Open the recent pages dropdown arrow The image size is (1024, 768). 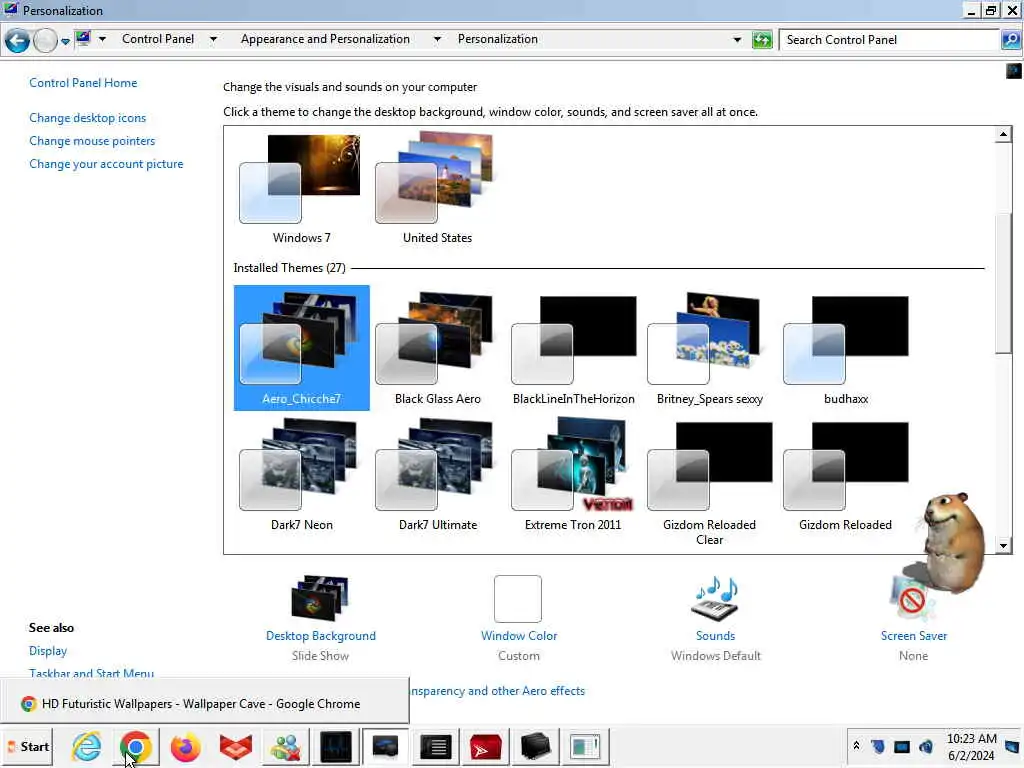(x=65, y=41)
